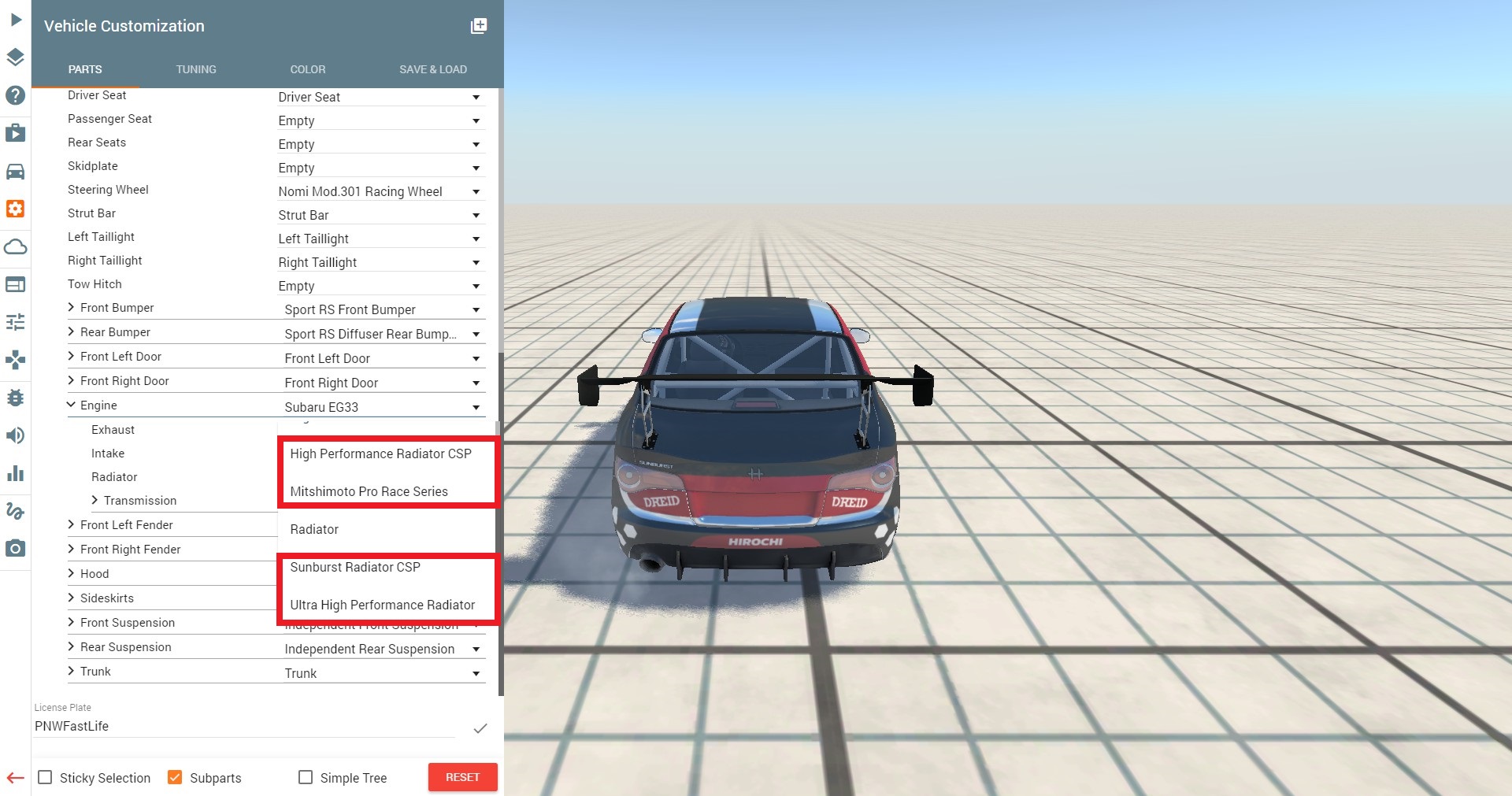Image resolution: width=1512 pixels, height=796 pixels.
Task: Click the Exhaust row label
Action: coord(113,430)
